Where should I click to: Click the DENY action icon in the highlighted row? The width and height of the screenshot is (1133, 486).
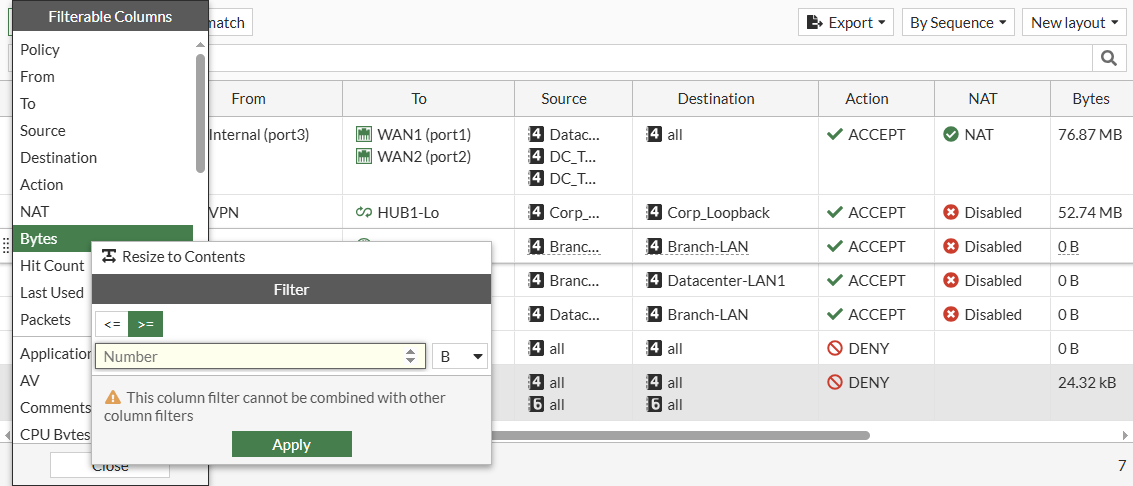[835, 382]
